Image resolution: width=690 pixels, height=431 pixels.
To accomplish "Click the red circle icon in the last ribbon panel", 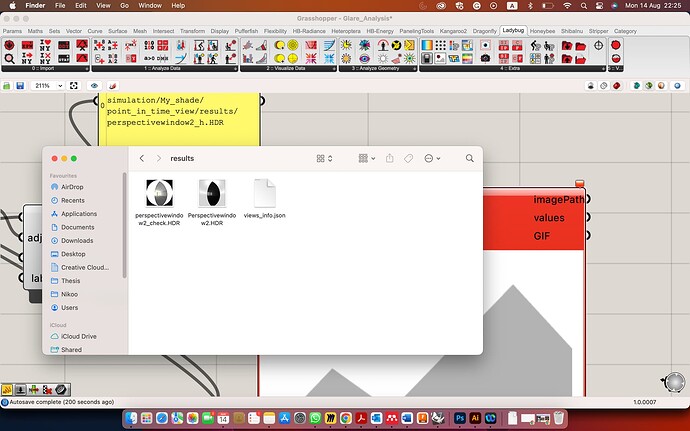I will (616, 45).
